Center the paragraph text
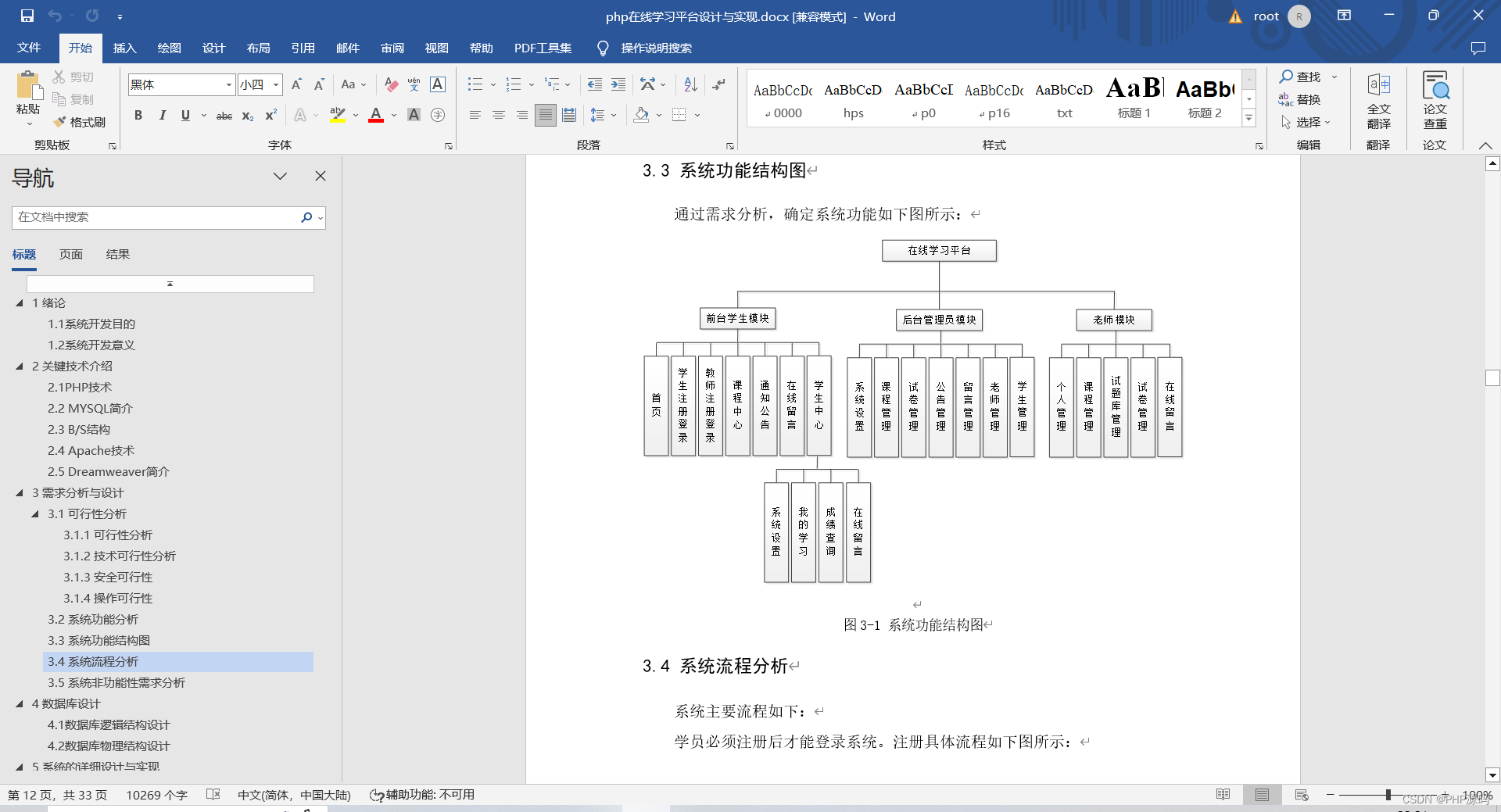Image resolution: width=1501 pixels, height=812 pixels. point(498,116)
